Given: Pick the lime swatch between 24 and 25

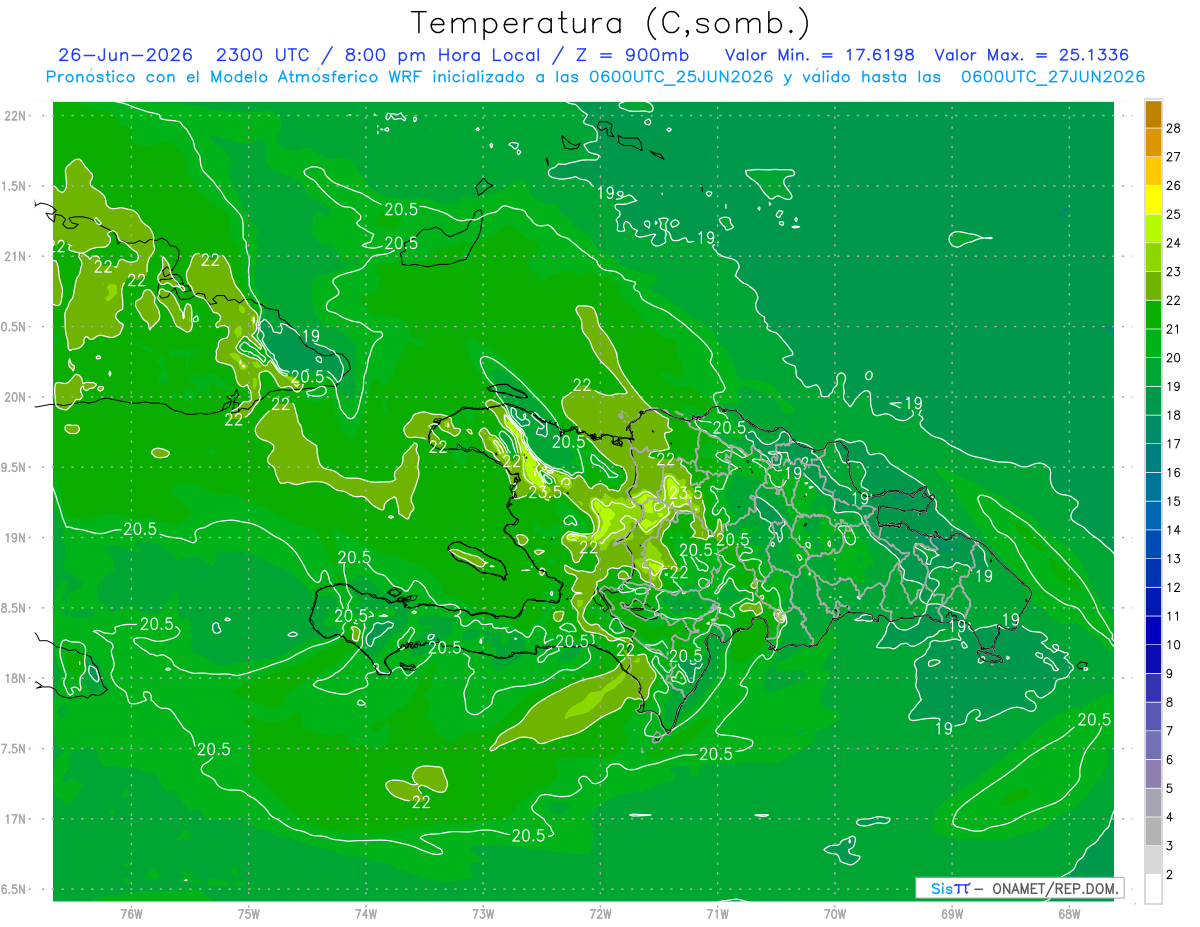Looking at the screenshot, I should point(1153,228).
